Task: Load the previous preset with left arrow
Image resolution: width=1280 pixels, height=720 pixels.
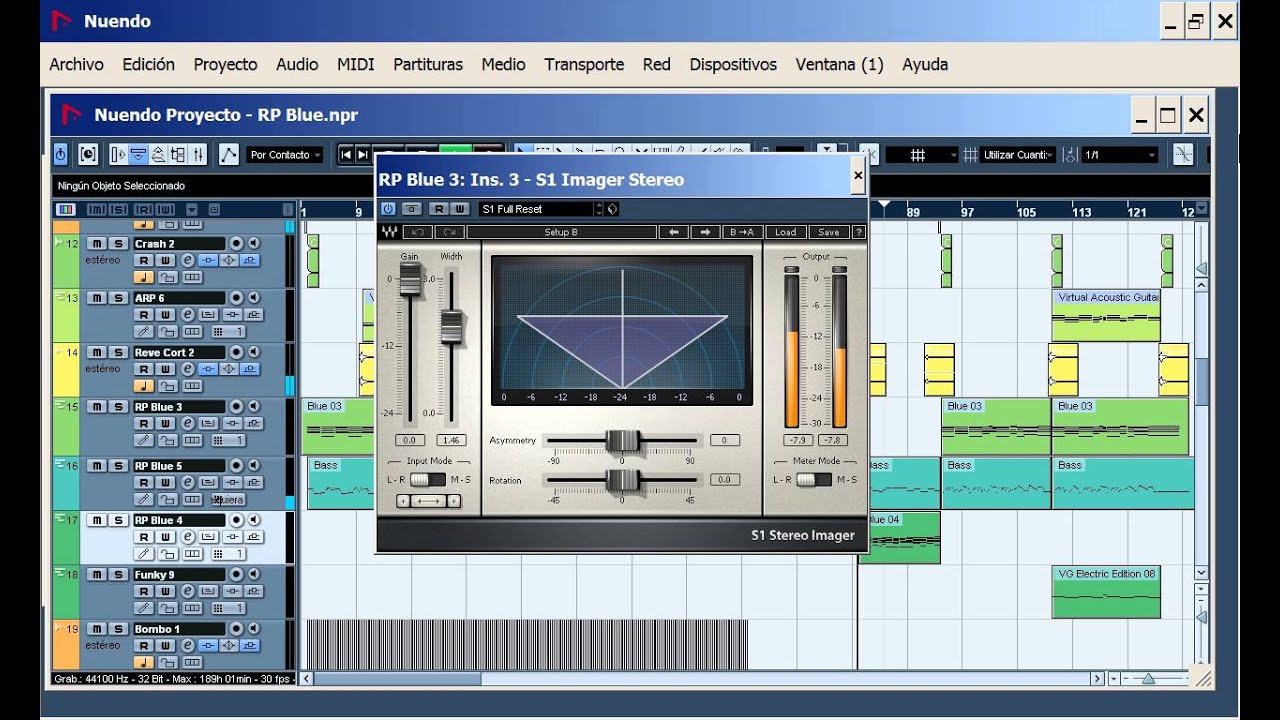Action: tap(673, 232)
